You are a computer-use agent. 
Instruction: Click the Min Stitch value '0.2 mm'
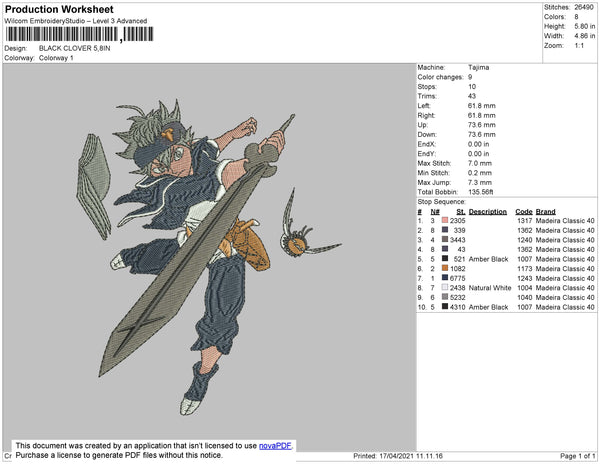point(479,173)
